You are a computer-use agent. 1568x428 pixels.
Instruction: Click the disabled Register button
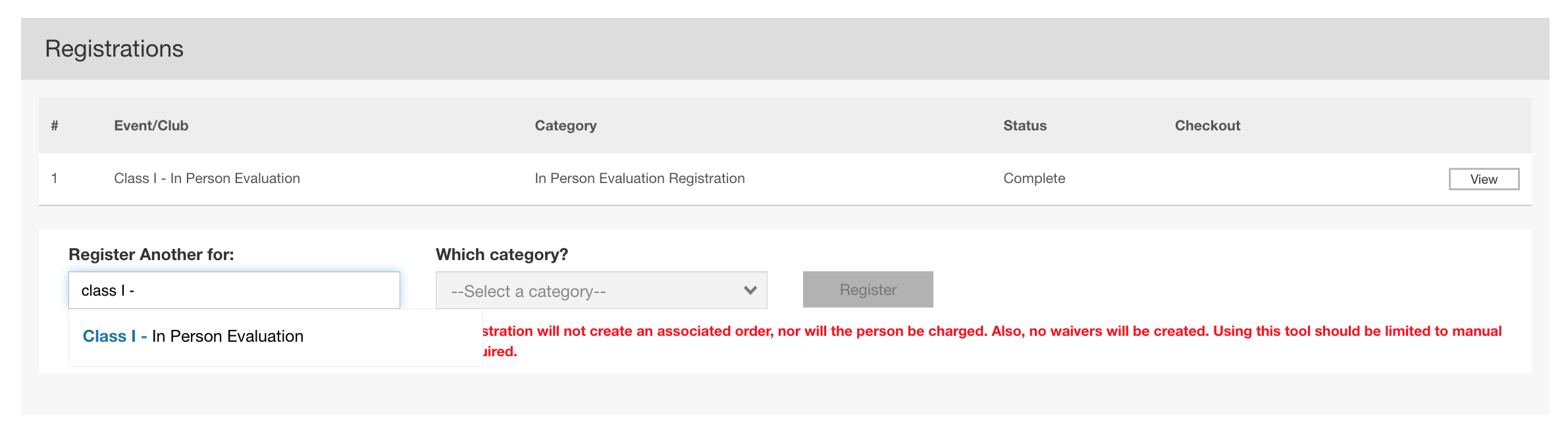[x=868, y=290]
